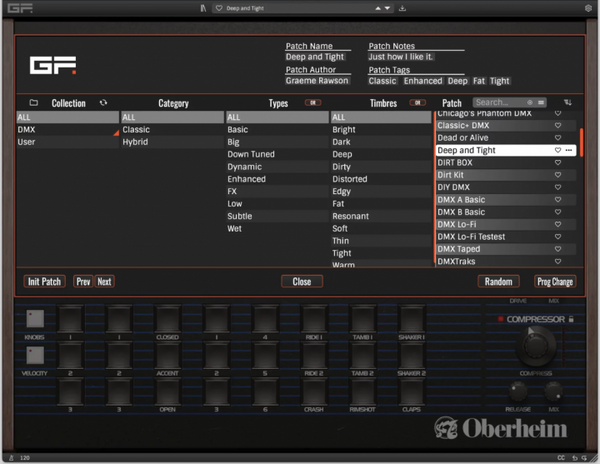Click the CC icon in status bar

point(561,457)
